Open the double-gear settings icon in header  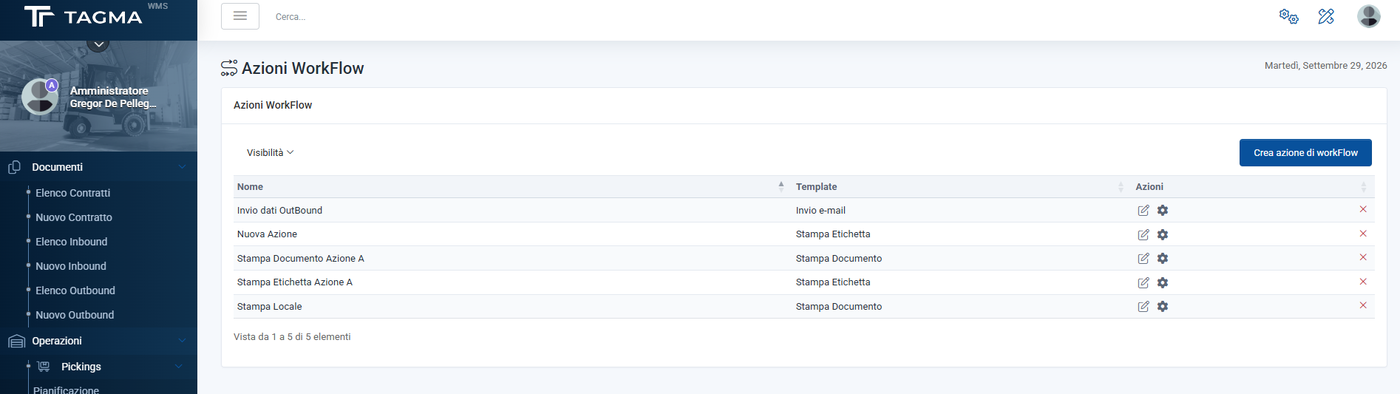click(1289, 16)
